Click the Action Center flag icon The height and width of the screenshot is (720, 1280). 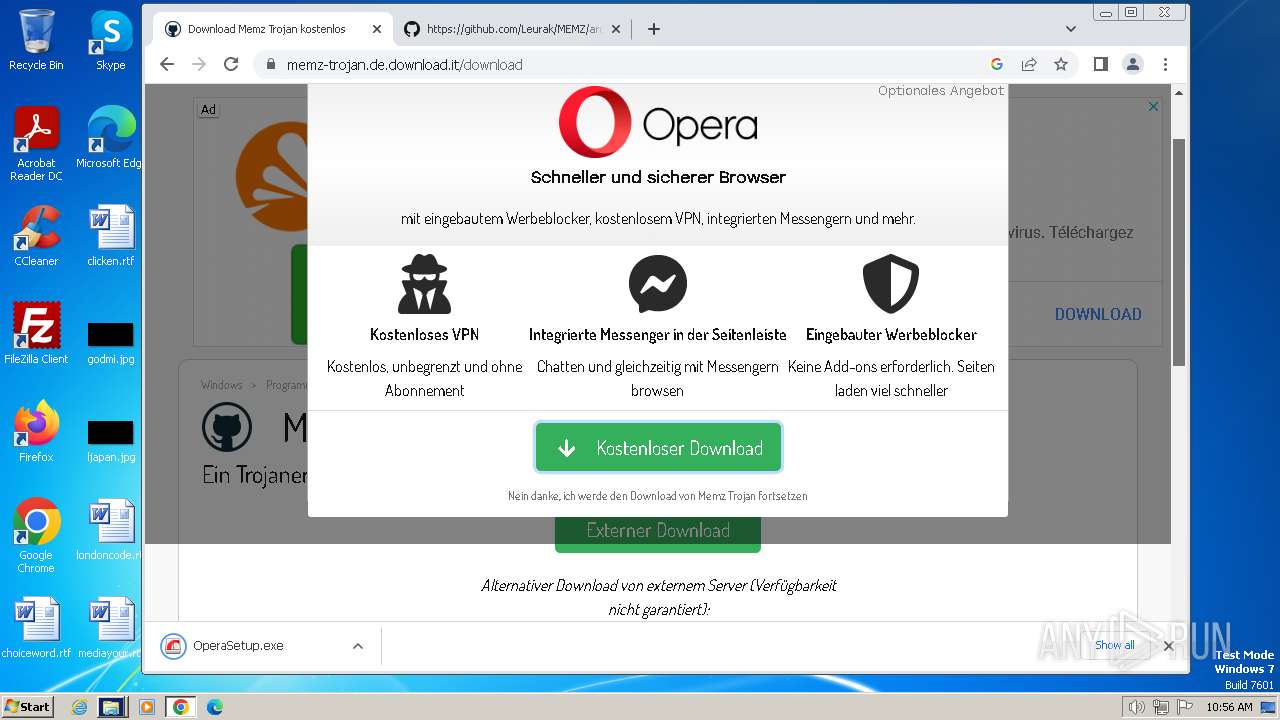click(x=1186, y=707)
